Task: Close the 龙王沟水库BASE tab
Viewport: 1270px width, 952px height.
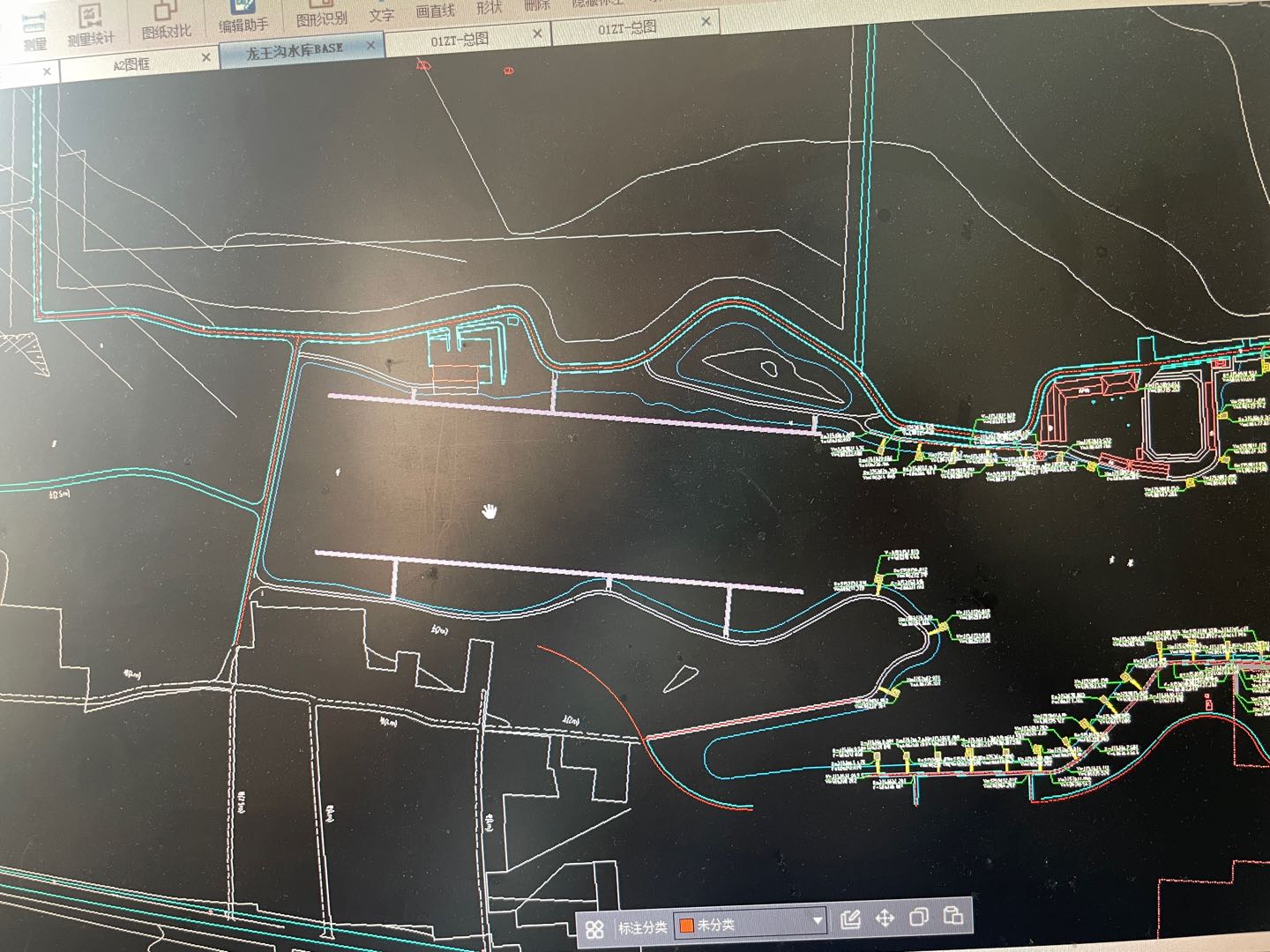Action: [x=370, y=45]
